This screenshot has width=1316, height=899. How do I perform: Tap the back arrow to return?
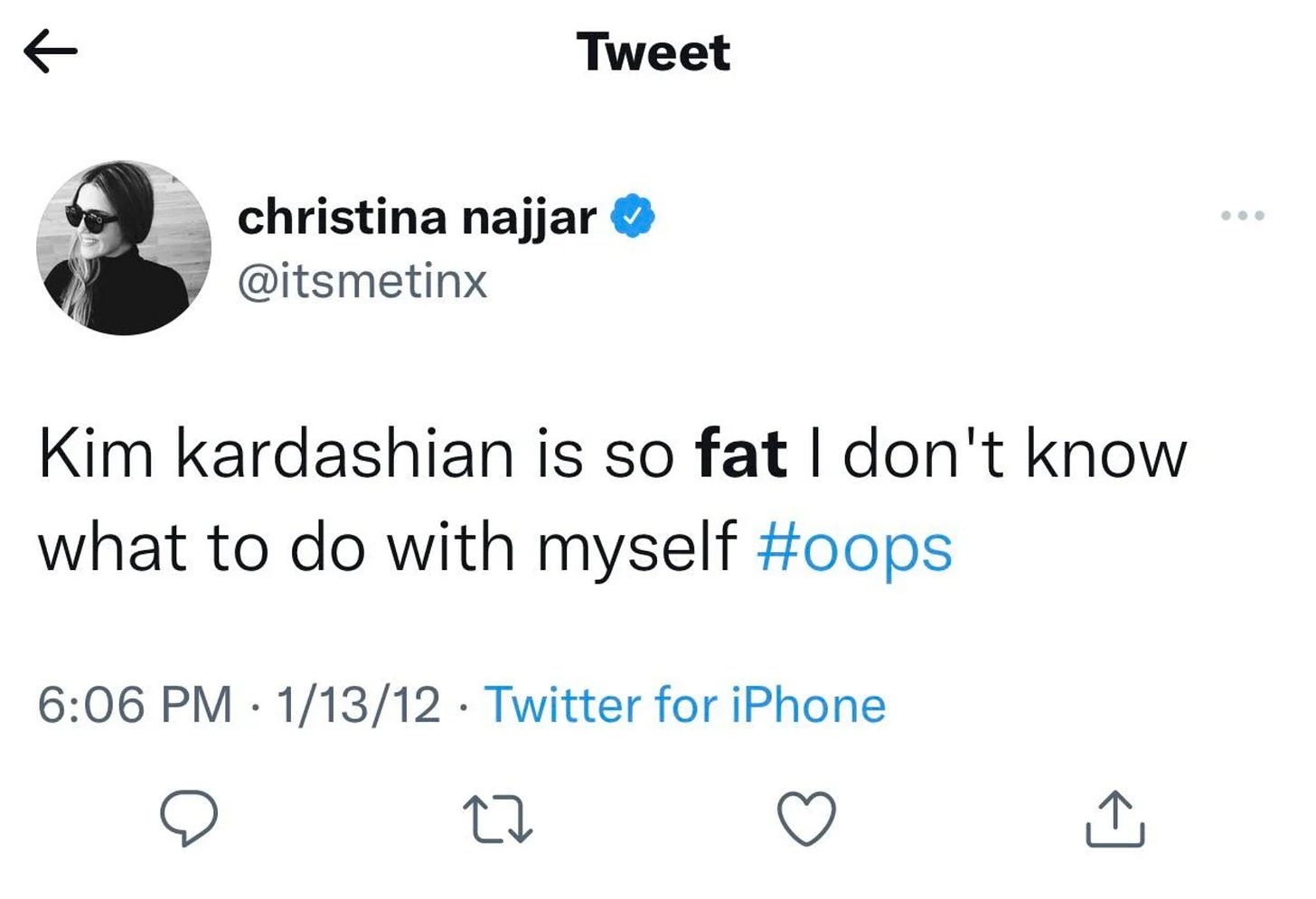pyautogui.click(x=52, y=50)
